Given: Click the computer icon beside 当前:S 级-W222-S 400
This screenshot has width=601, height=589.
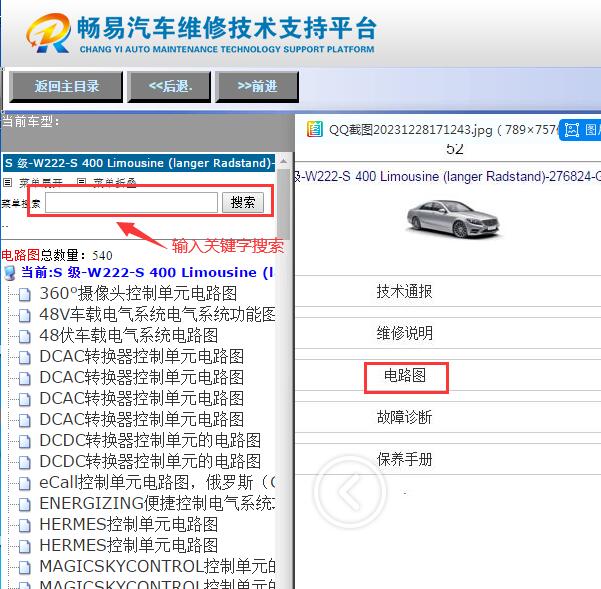Looking at the screenshot, I should pyautogui.click(x=9, y=273).
